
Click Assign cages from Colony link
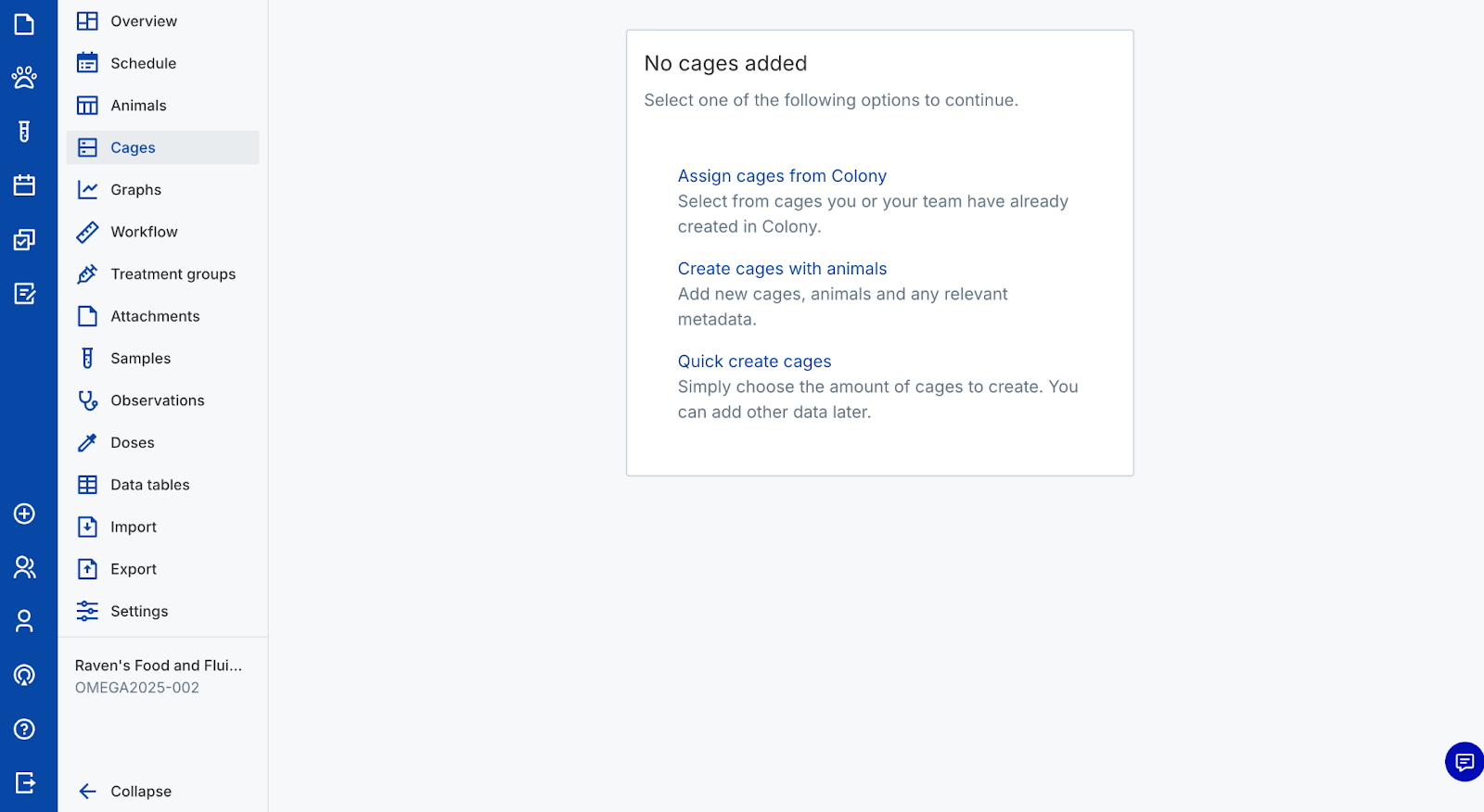[x=782, y=176]
